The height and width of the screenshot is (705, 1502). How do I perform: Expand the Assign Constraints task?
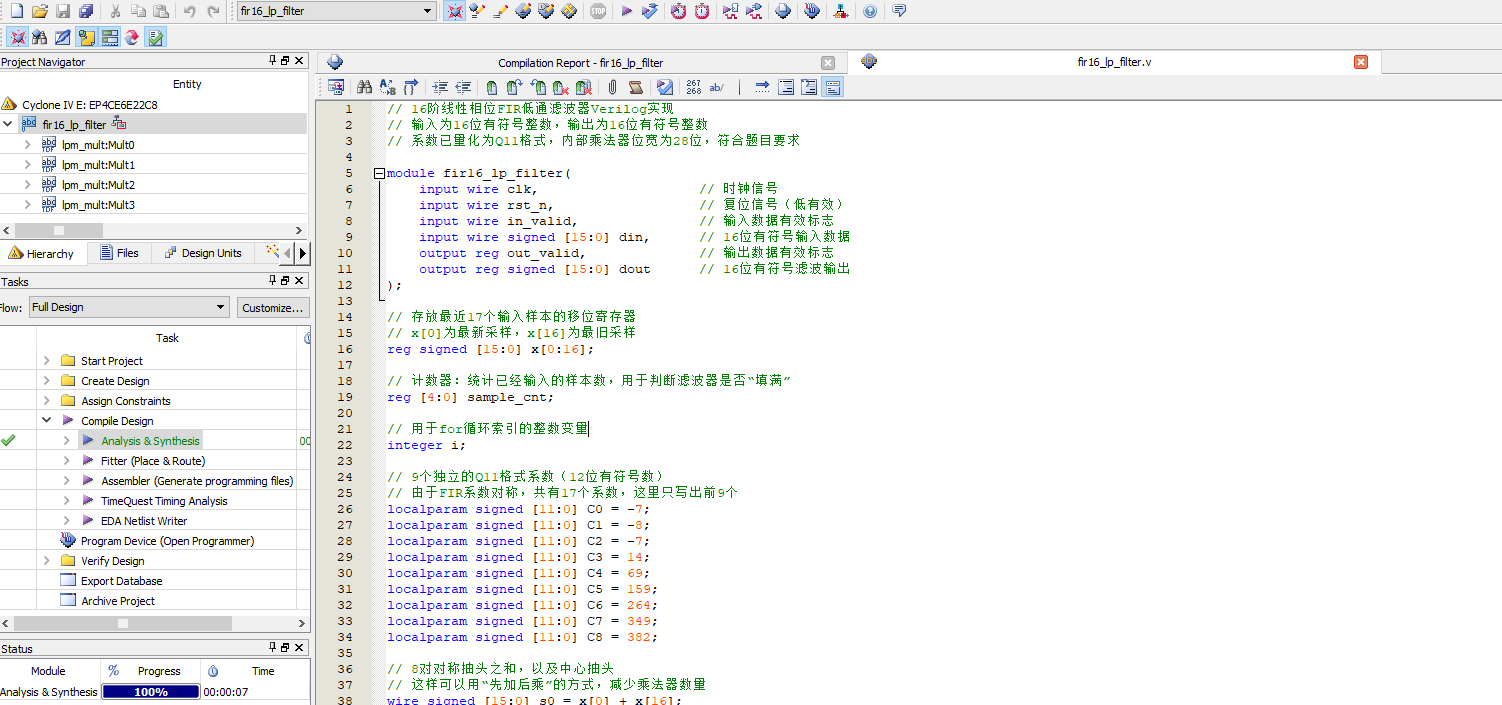[x=46, y=401]
